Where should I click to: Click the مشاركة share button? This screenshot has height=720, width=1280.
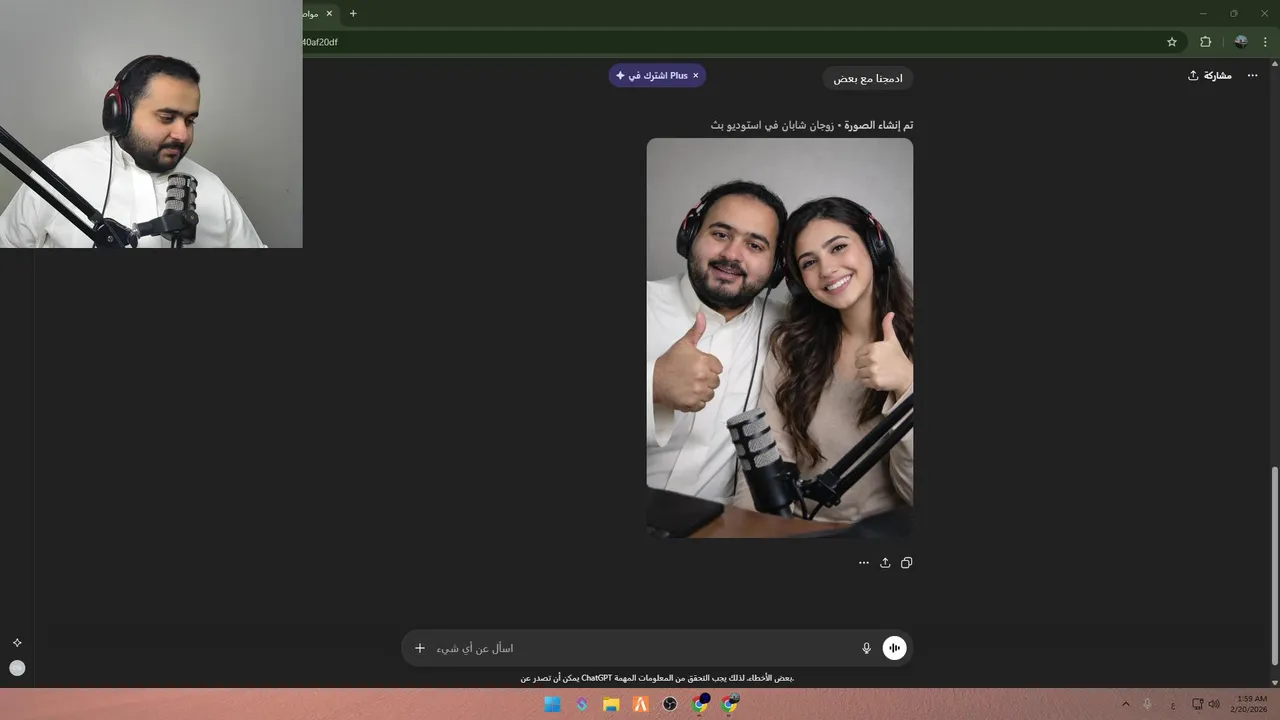point(1209,76)
